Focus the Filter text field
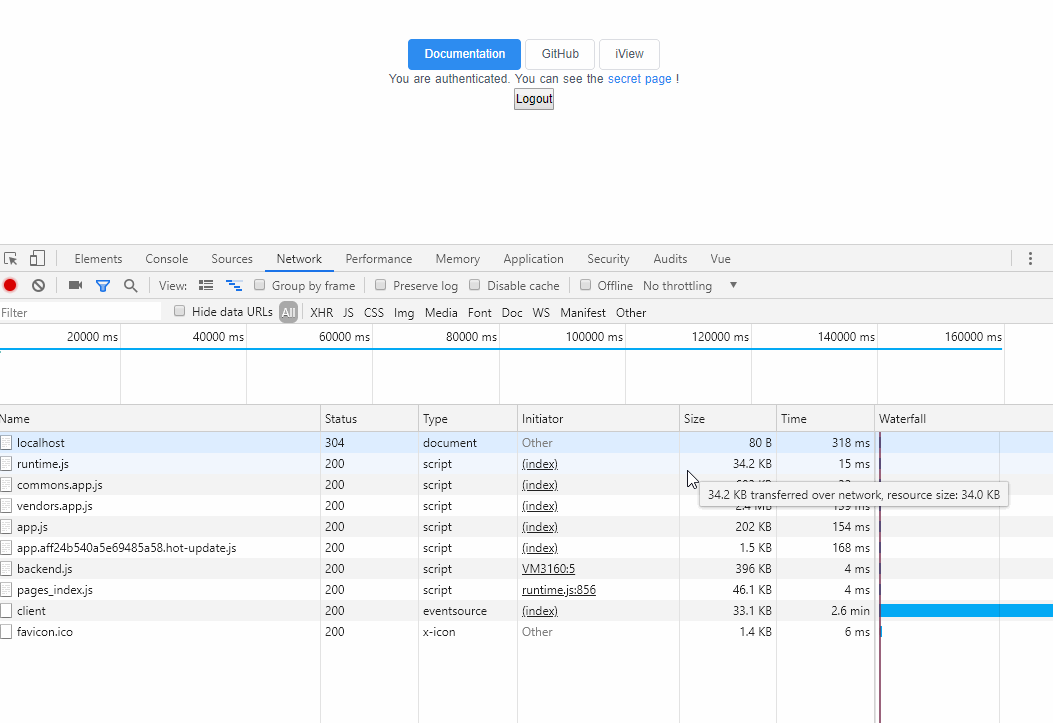1053x723 pixels. click(81, 312)
